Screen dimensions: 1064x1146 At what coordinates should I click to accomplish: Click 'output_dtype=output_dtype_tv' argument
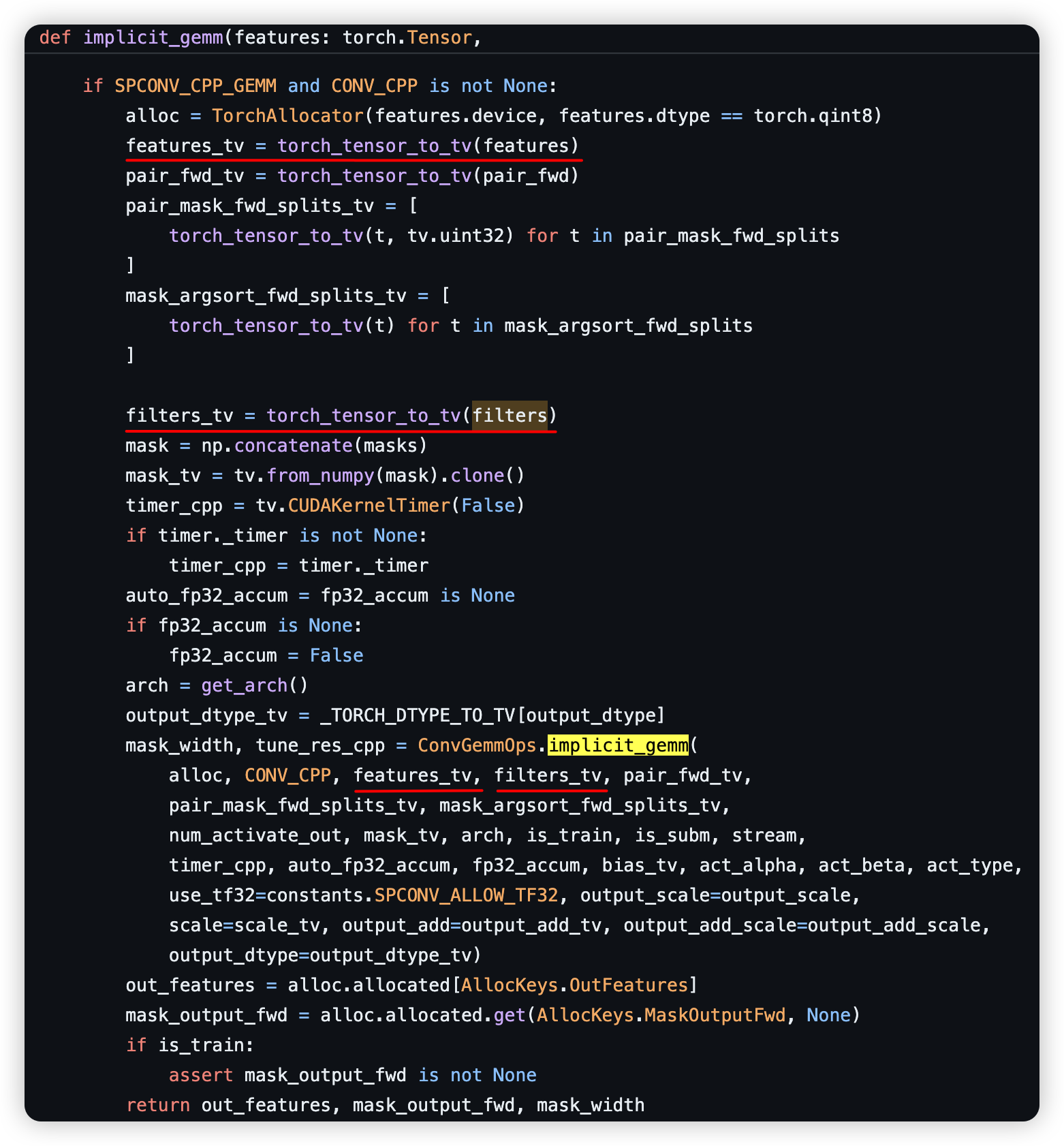tap(321, 955)
